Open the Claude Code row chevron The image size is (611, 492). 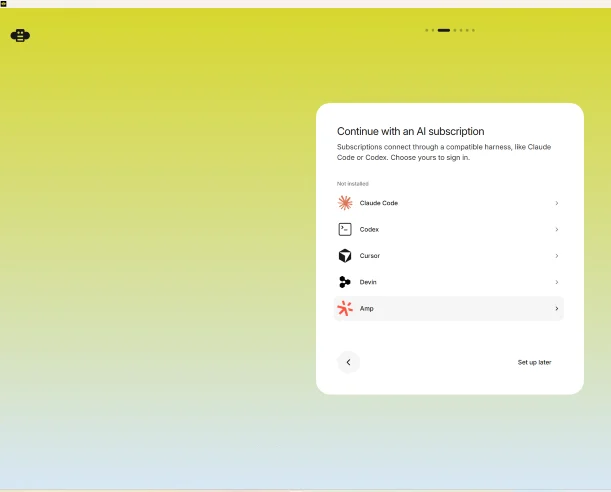[557, 203]
